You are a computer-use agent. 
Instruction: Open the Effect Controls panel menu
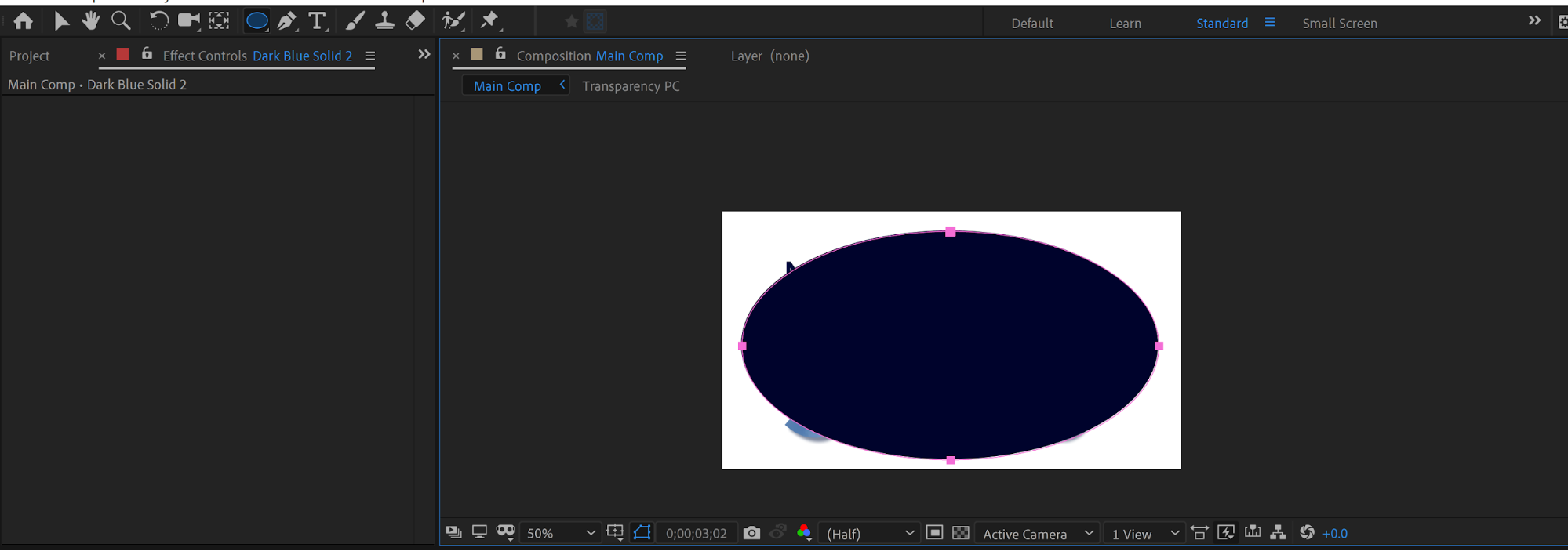370,56
